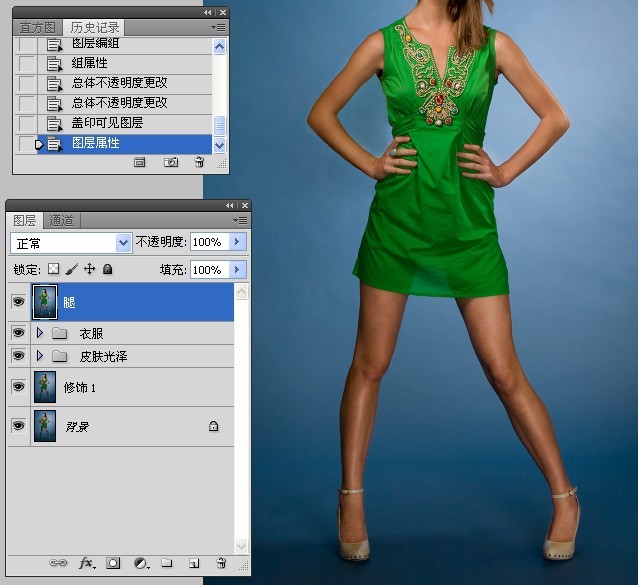Hide the 修饰 1 layer
The width and height of the screenshot is (638, 585).
point(18,386)
